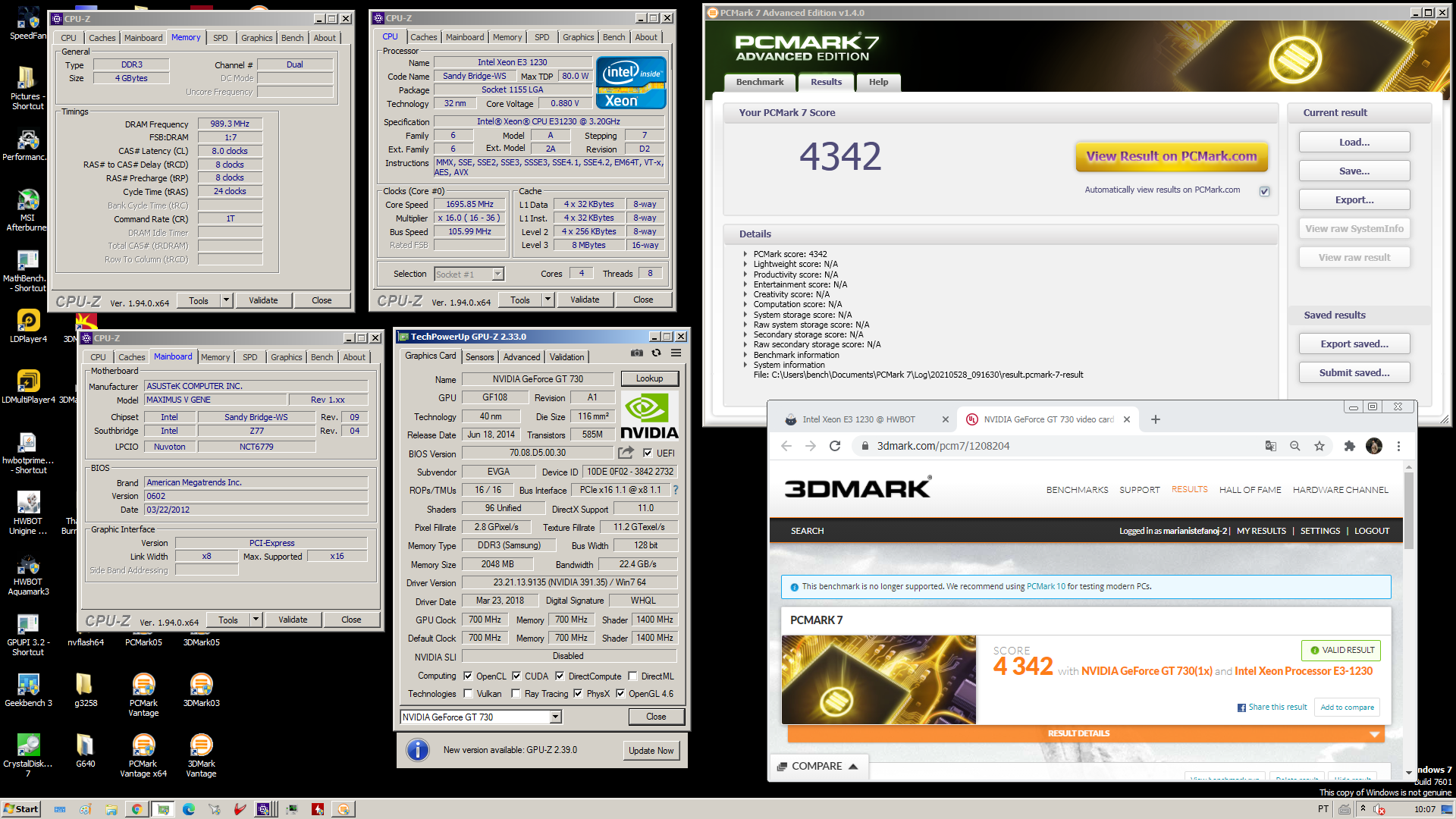
Task: Open the GPU-Z hamburger menu
Action: pyautogui.click(x=676, y=353)
